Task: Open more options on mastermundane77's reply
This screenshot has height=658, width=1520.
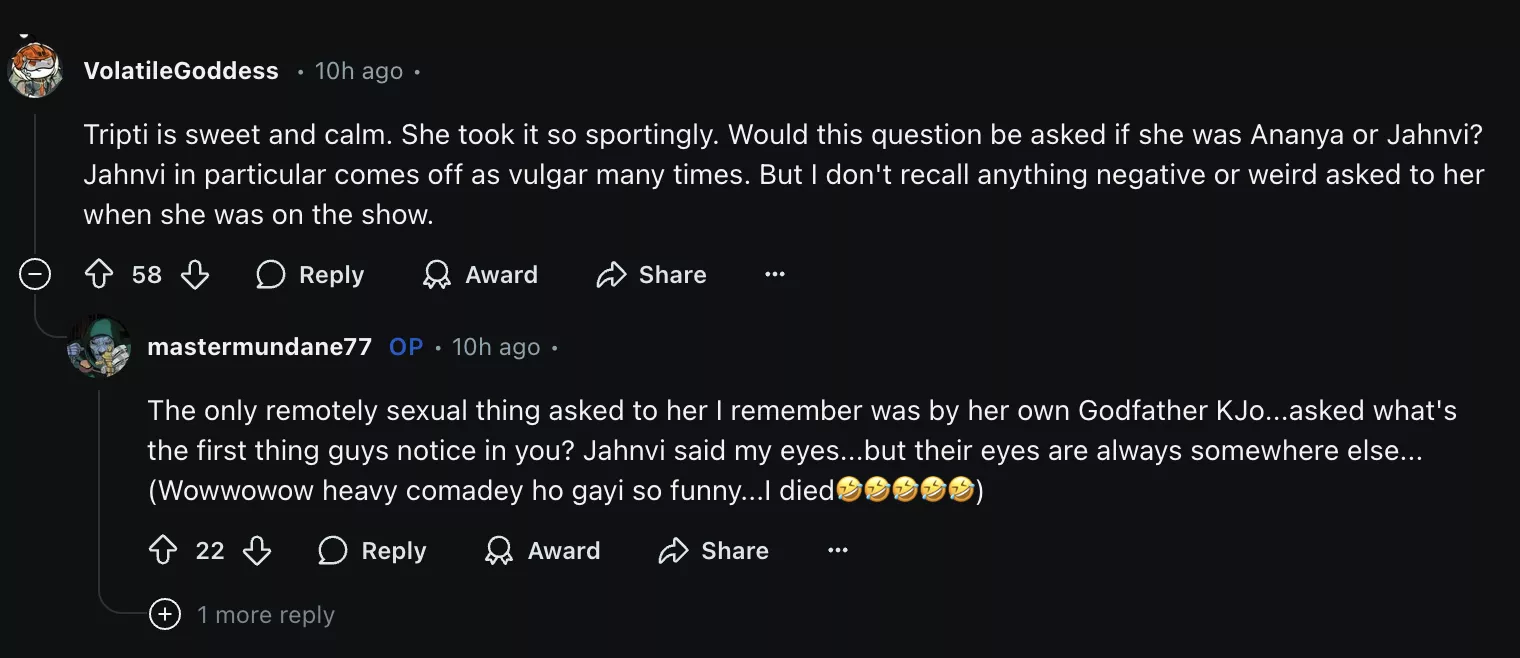Action: [838, 551]
